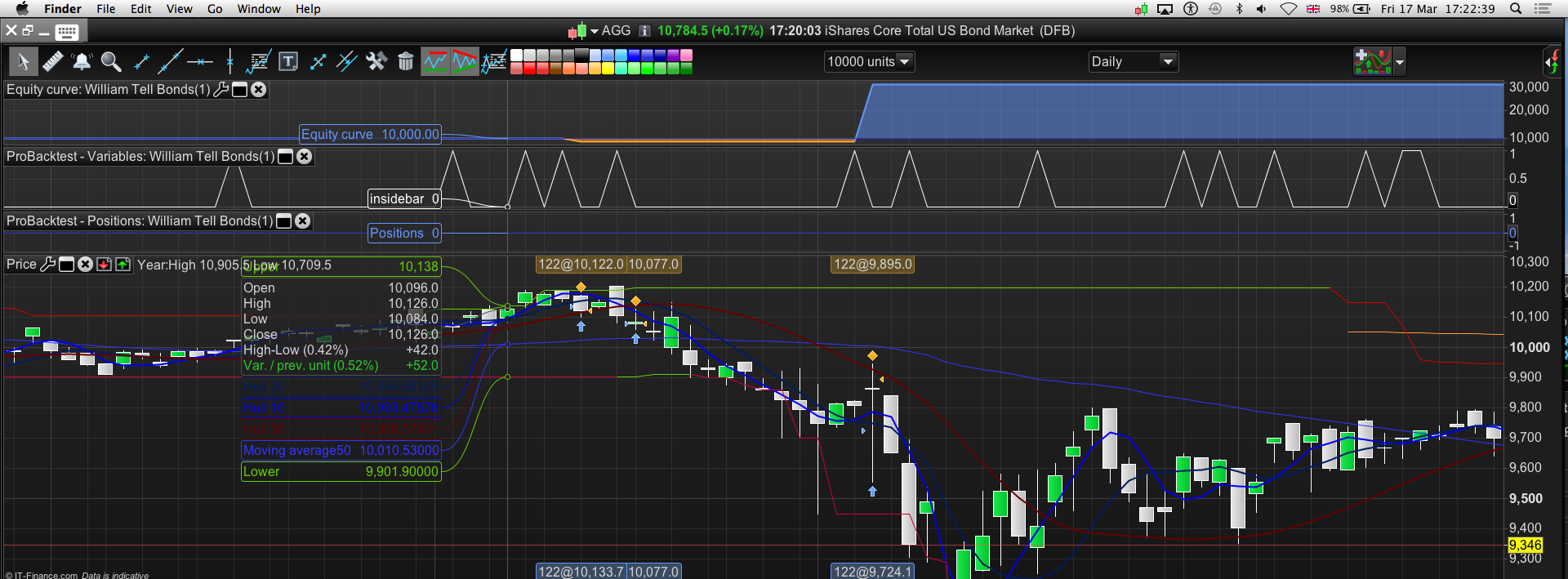The width and height of the screenshot is (1568, 579).
Task: Expand the trading side panel arrow at right edge
Action: 1552,61
